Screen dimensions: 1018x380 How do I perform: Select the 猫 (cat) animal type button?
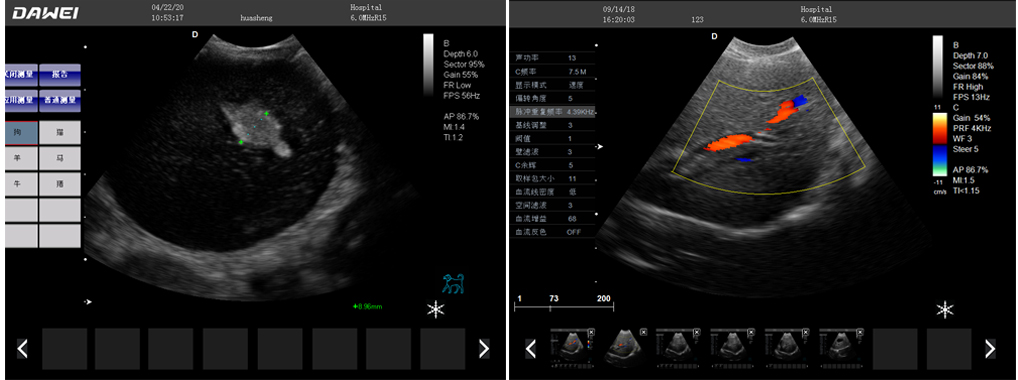click(x=60, y=133)
